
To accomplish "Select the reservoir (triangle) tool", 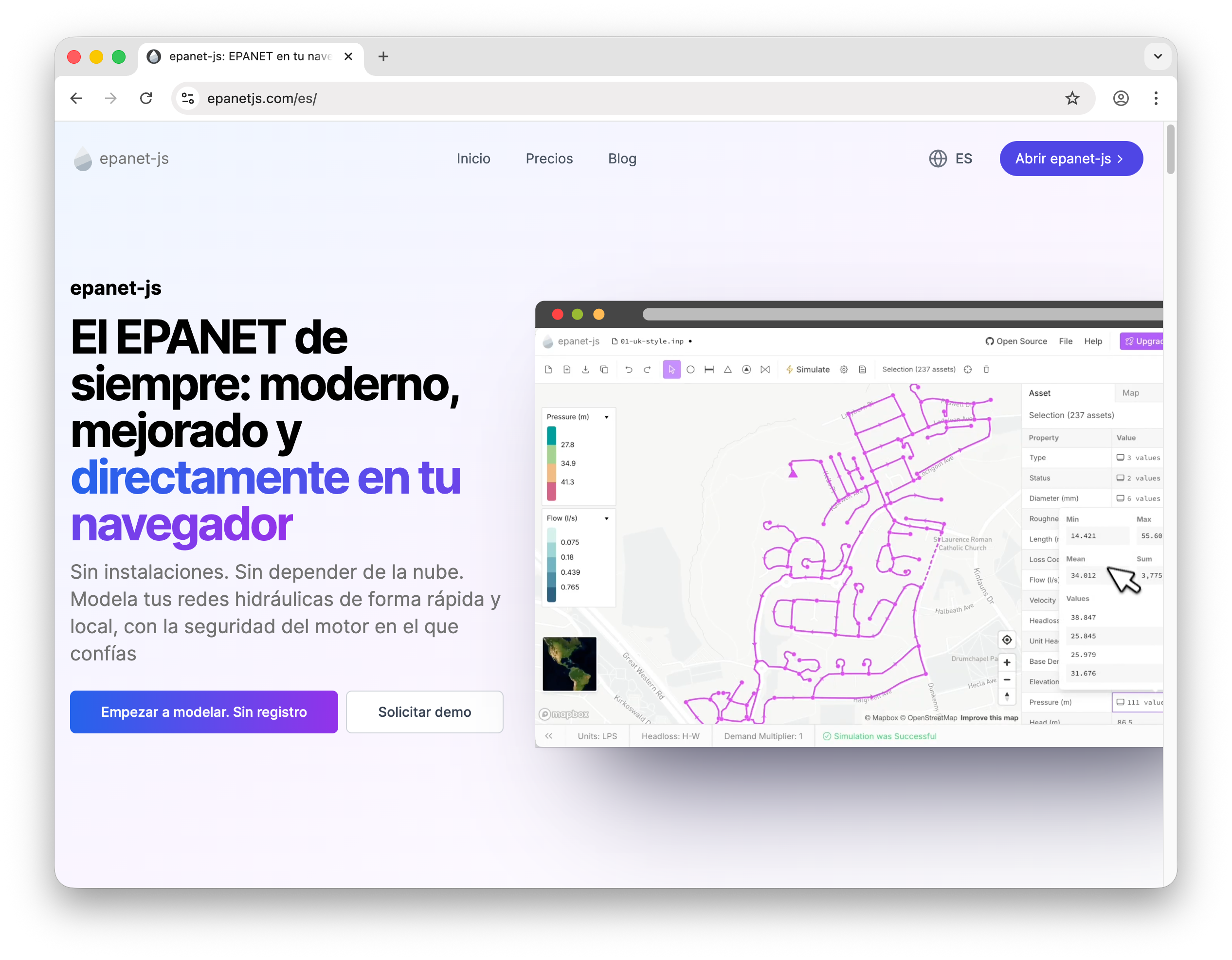I will (728, 369).
